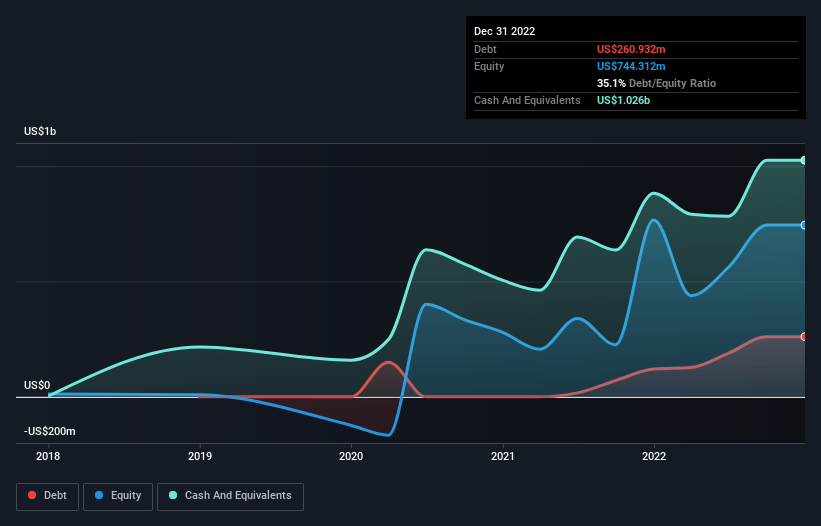Click the Debt label in tooltip
821x526 pixels.
(x=485, y=49)
